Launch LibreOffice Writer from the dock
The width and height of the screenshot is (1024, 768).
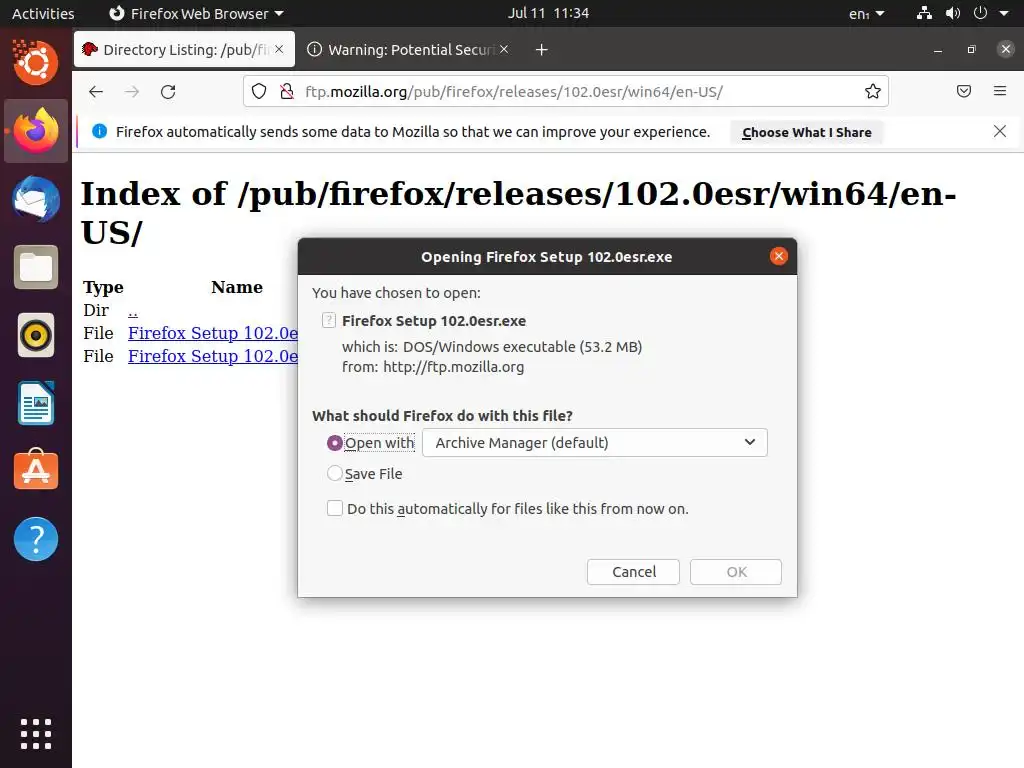(35, 404)
